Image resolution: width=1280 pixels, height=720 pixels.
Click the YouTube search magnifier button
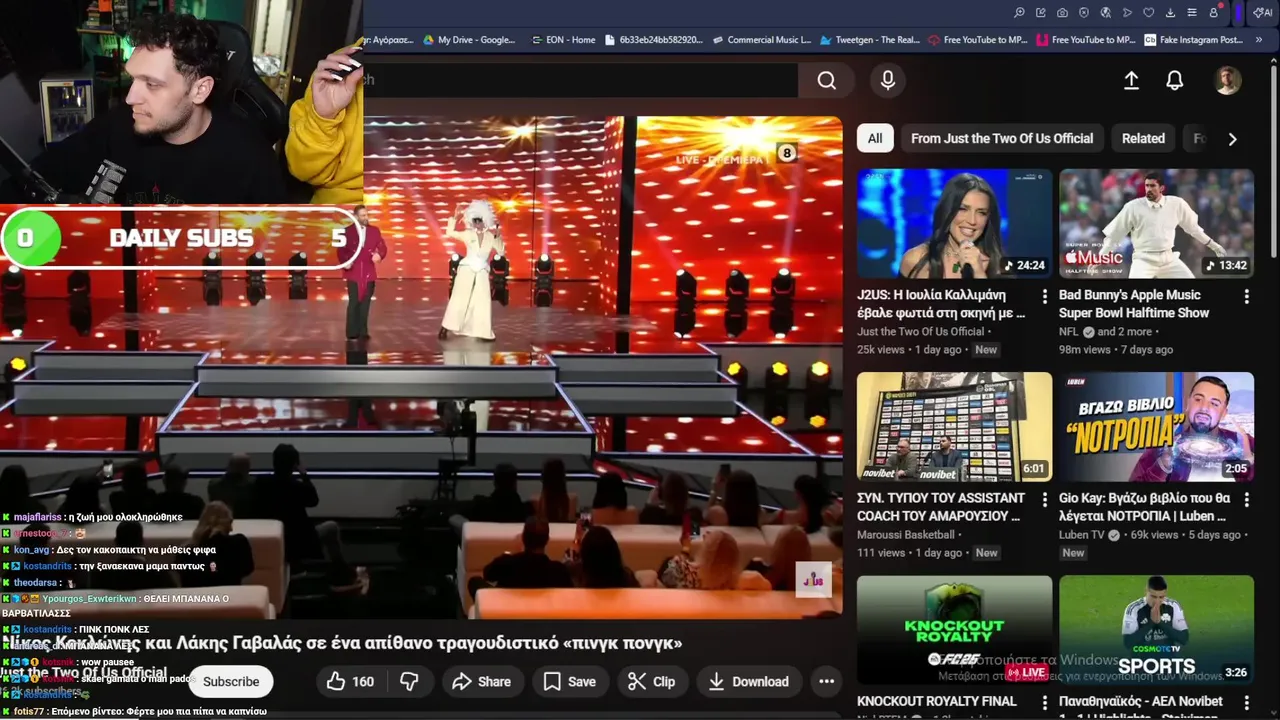click(x=826, y=81)
